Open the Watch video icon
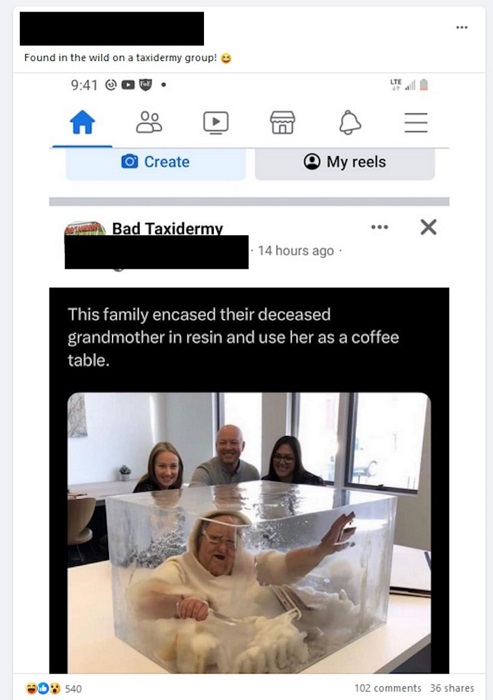The width and height of the screenshot is (493, 700). (216, 123)
